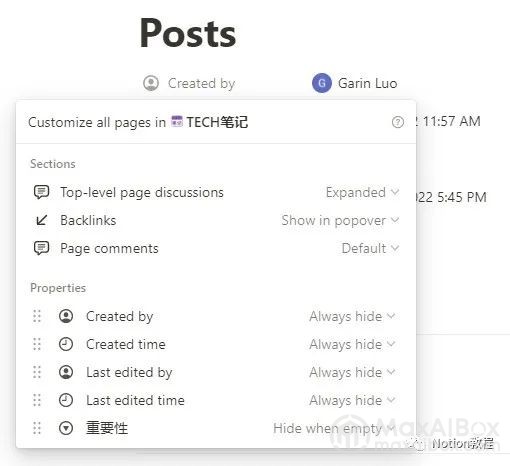This screenshot has height=466, width=510.
Task: Click the Posts page title
Action: pyautogui.click(x=188, y=33)
